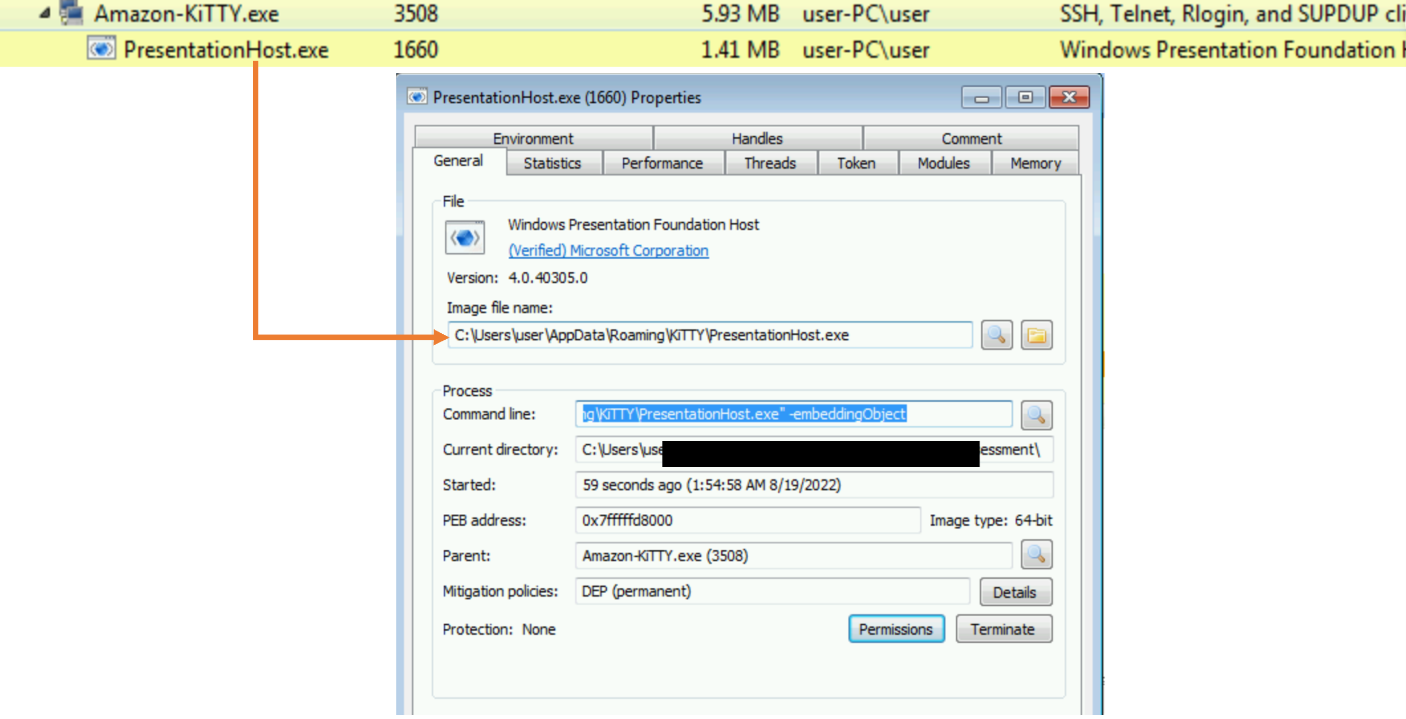
Task: Click the Permissions button
Action: 895,629
